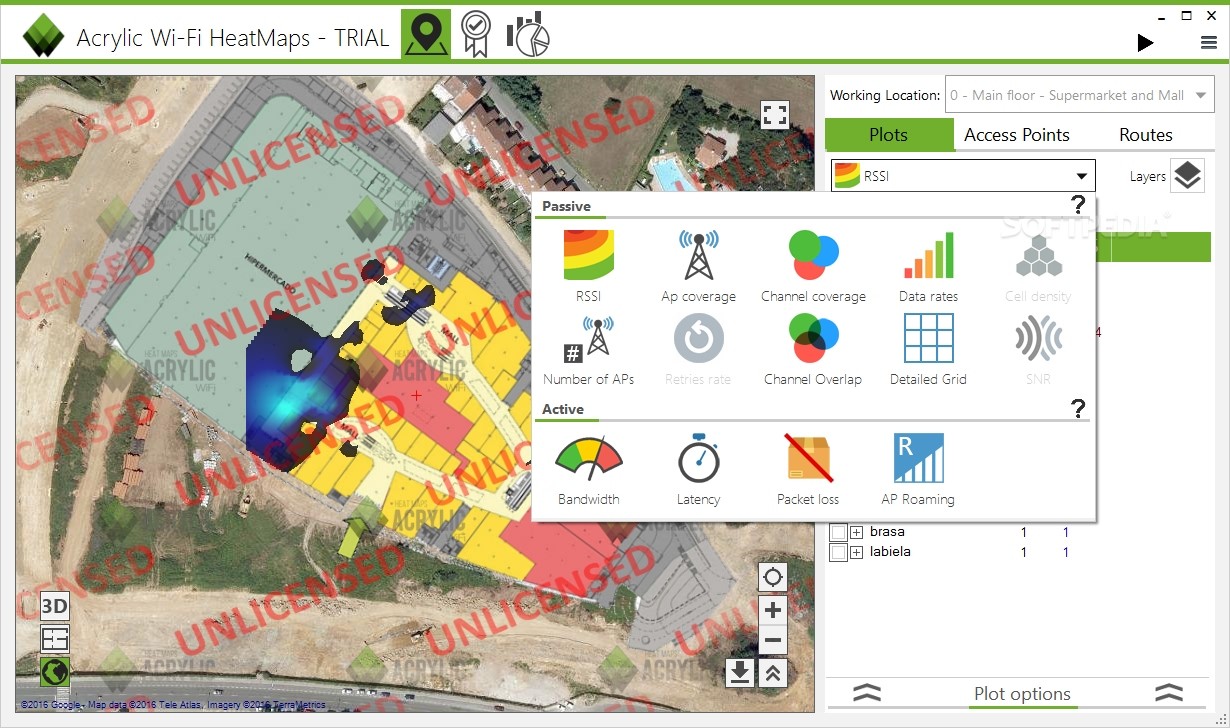Expand Plot options with right chevron
Viewport: 1230px width, 728px height.
[x=1169, y=693]
